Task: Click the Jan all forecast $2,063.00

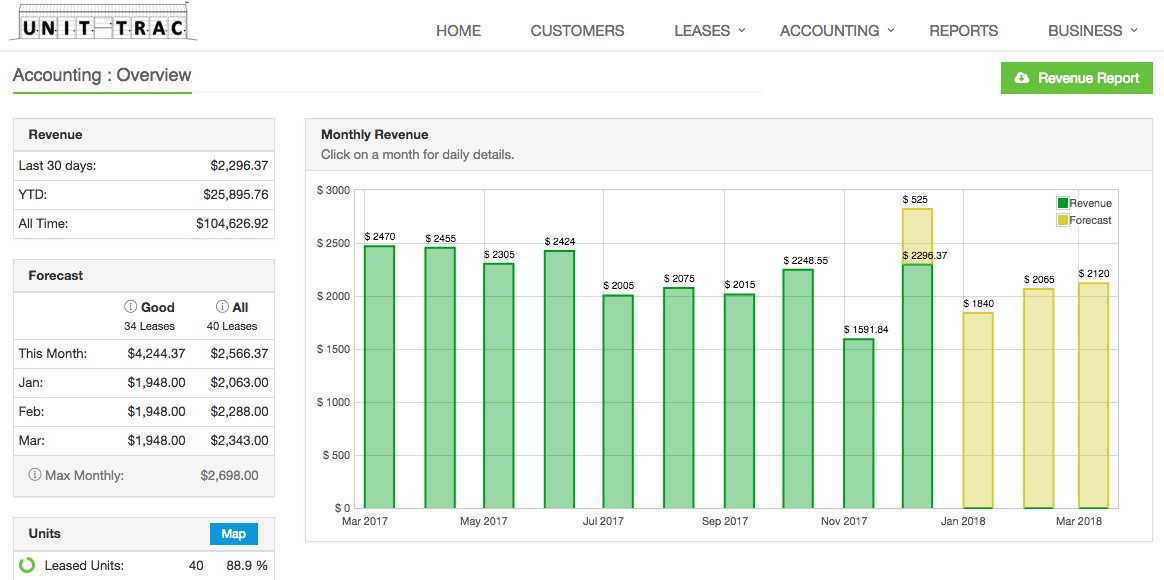Action: [239, 382]
